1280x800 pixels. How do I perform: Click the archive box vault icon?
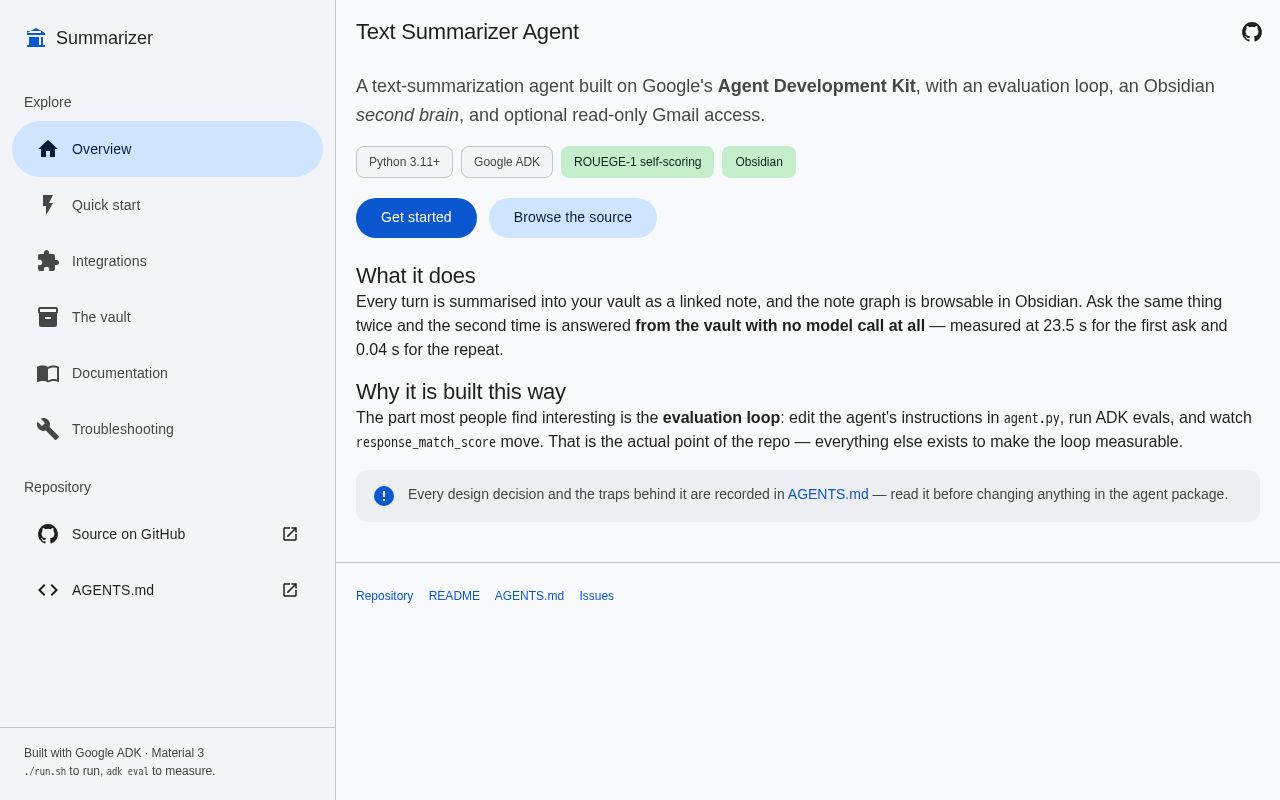coord(48,317)
